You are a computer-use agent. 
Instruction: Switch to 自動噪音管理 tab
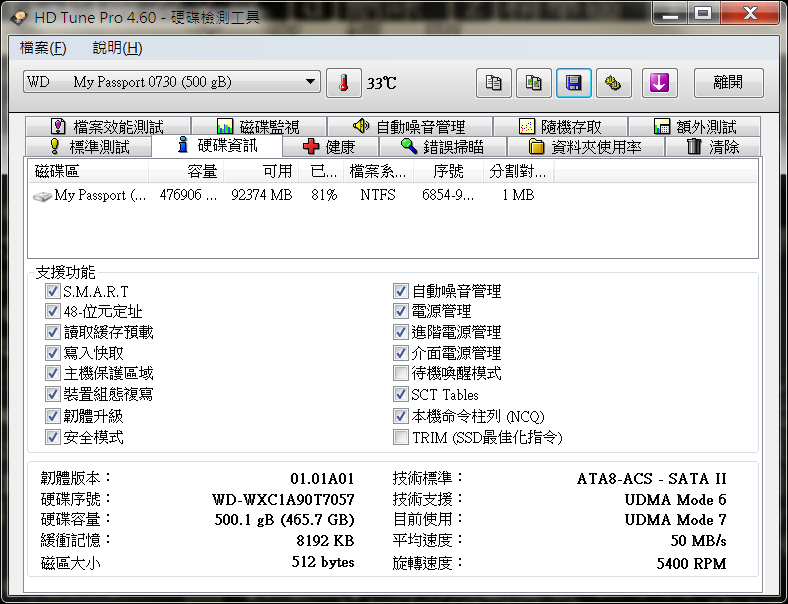[x=410, y=127]
